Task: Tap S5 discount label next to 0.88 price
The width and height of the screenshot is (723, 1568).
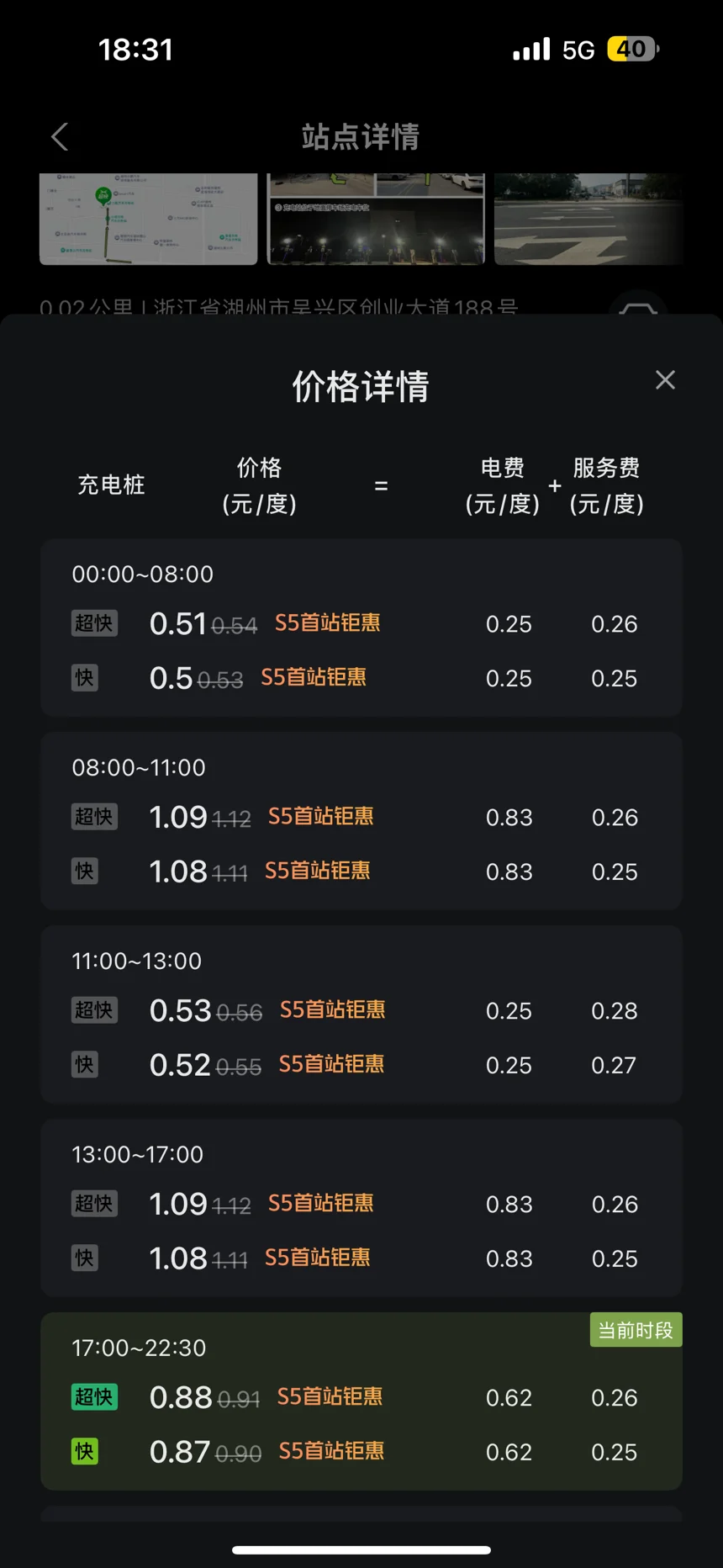Action: point(330,1397)
